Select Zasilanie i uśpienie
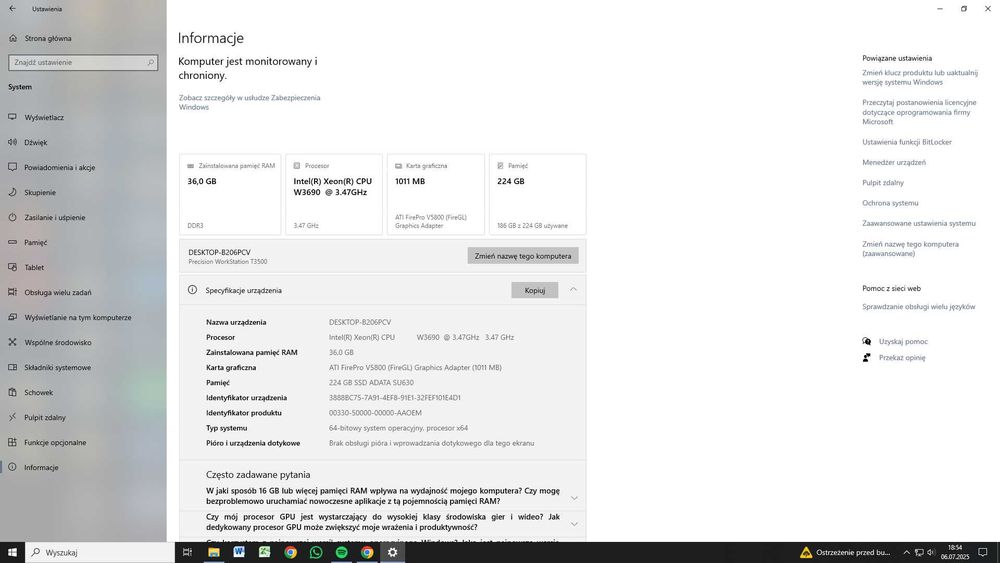Screen dimensions: 1000x563 (x=54, y=217)
